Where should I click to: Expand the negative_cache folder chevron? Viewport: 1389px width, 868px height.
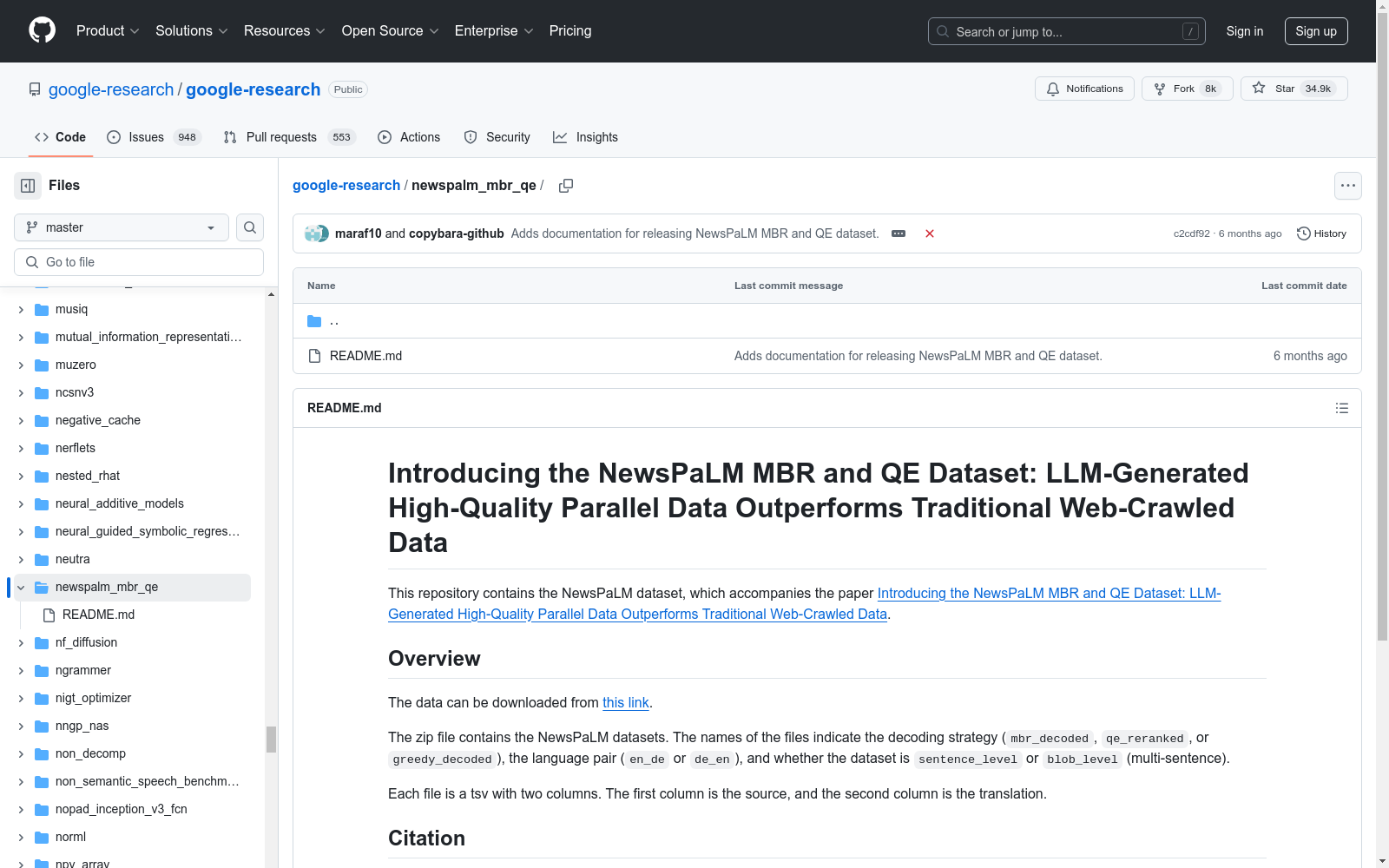click(21, 421)
